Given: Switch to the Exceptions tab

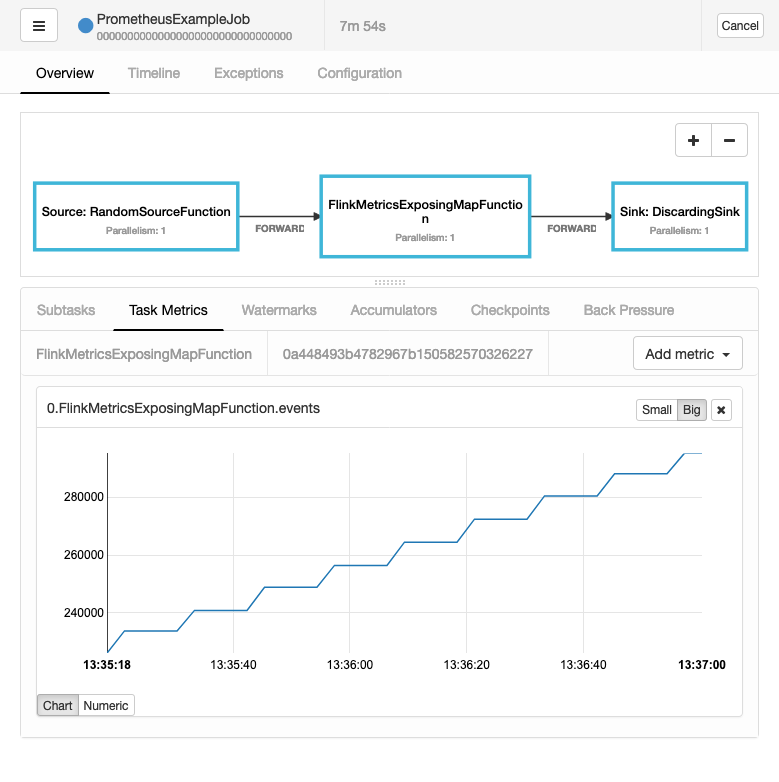Looking at the screenshot, I should click(248, 73).
